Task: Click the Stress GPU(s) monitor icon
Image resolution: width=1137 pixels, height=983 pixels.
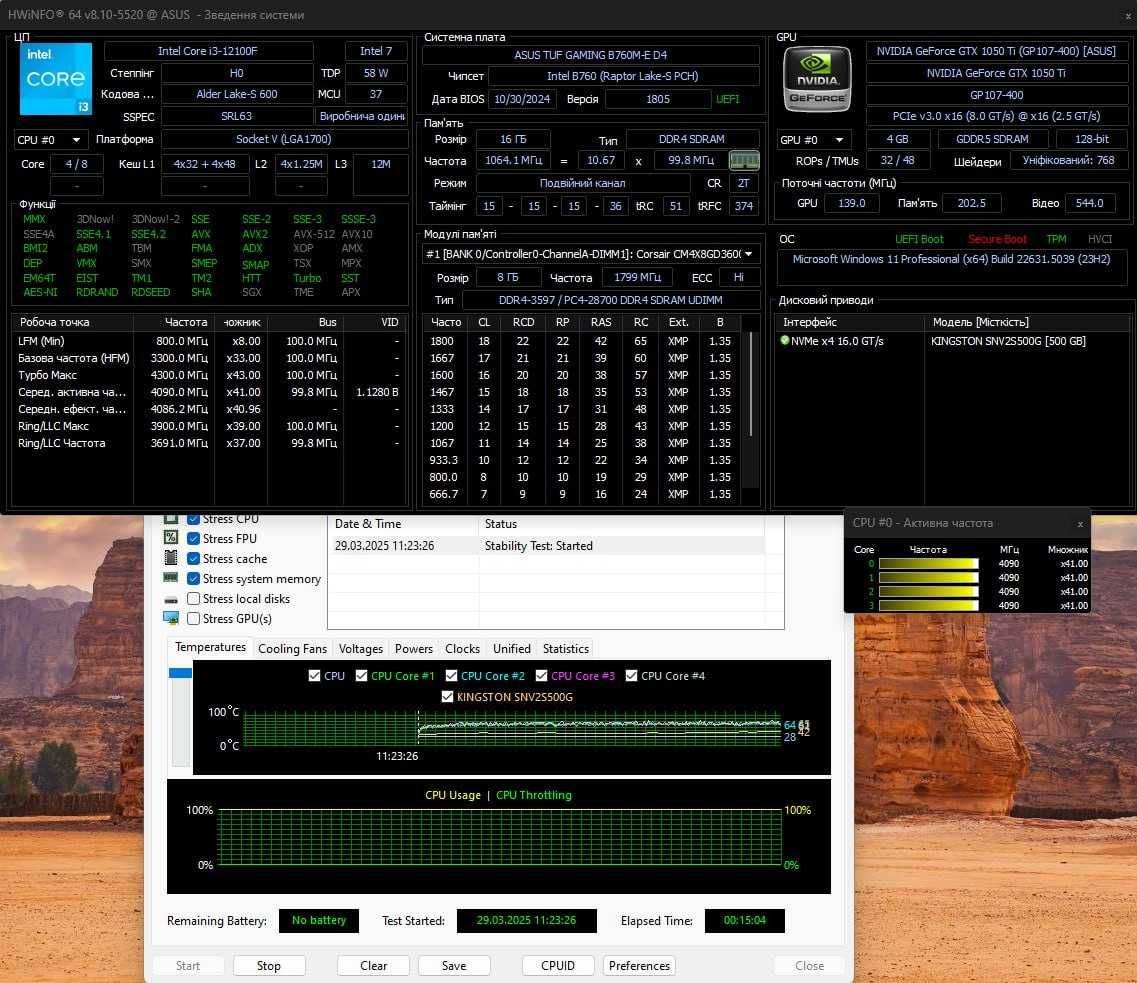Action: (171, 618)
